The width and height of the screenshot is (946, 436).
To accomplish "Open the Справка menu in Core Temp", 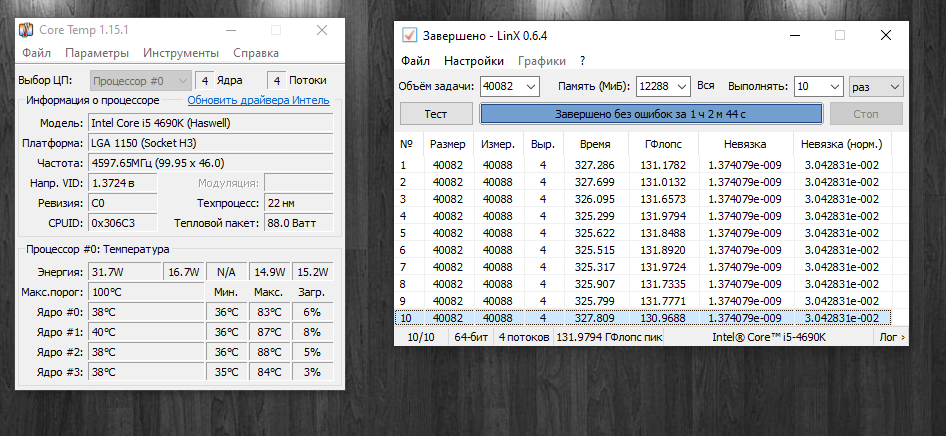I will (x=256, y=53).
